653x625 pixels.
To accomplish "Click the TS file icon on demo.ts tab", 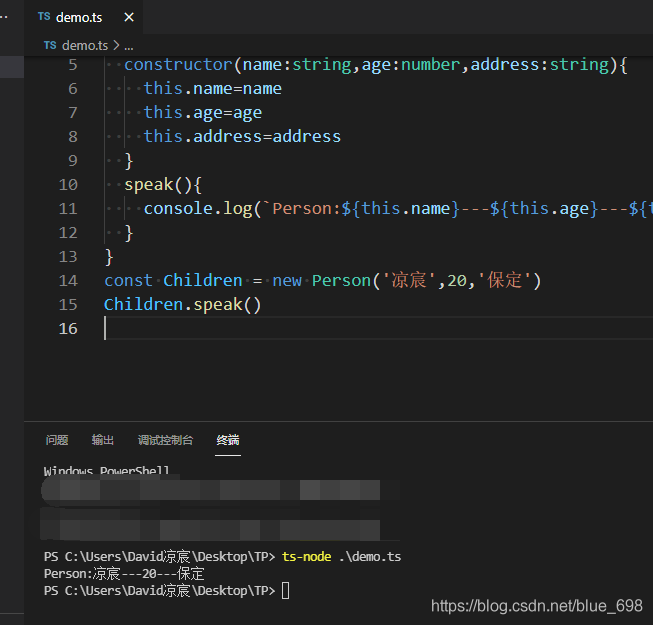I will (44, 17).
